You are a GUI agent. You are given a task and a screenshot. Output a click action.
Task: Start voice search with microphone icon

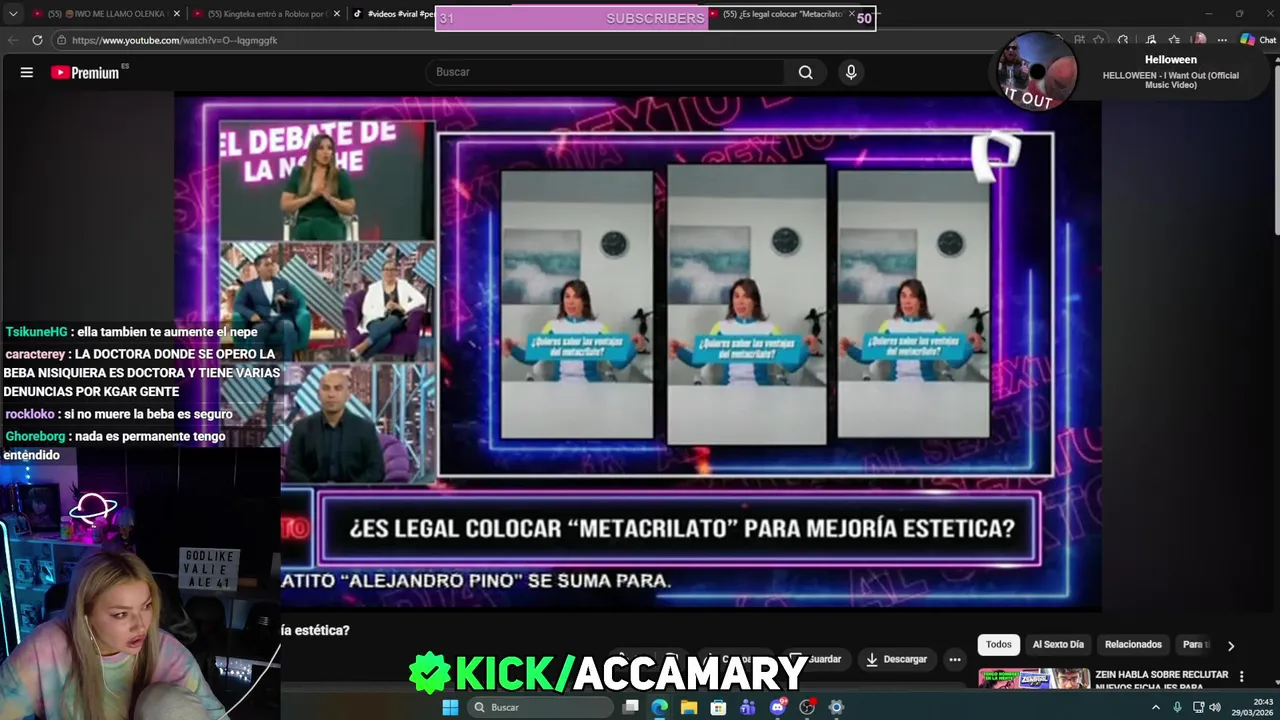coord(851,72)
